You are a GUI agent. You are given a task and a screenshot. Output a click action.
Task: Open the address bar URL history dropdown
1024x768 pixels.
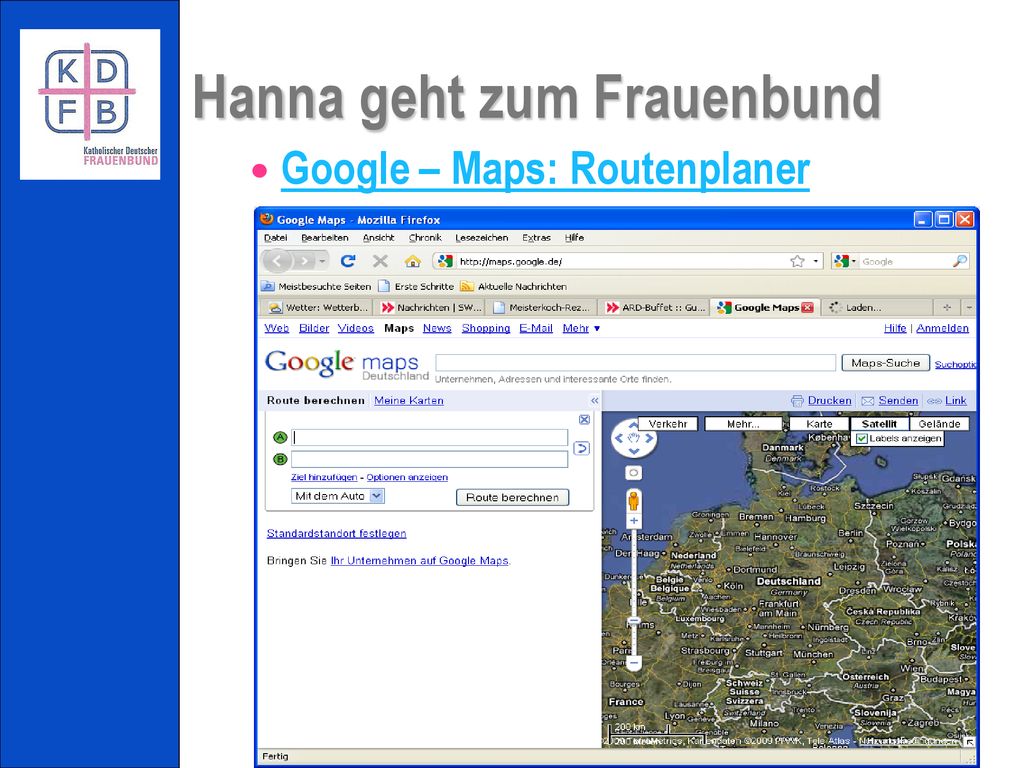click(x=816, y=261)
